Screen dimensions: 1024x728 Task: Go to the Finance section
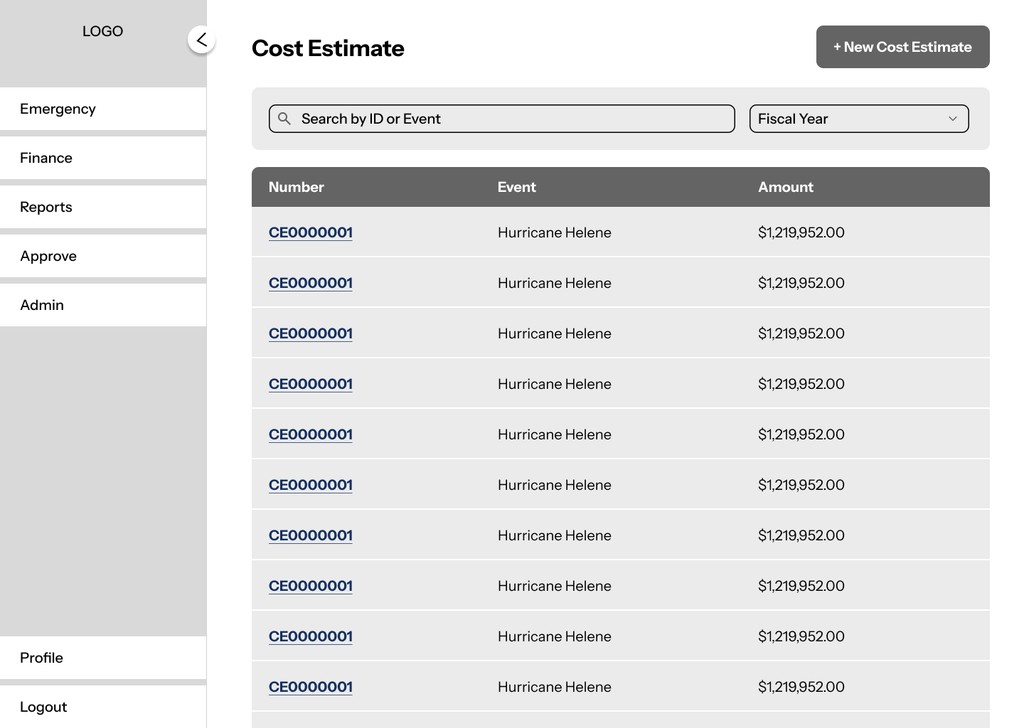point(103,158)
